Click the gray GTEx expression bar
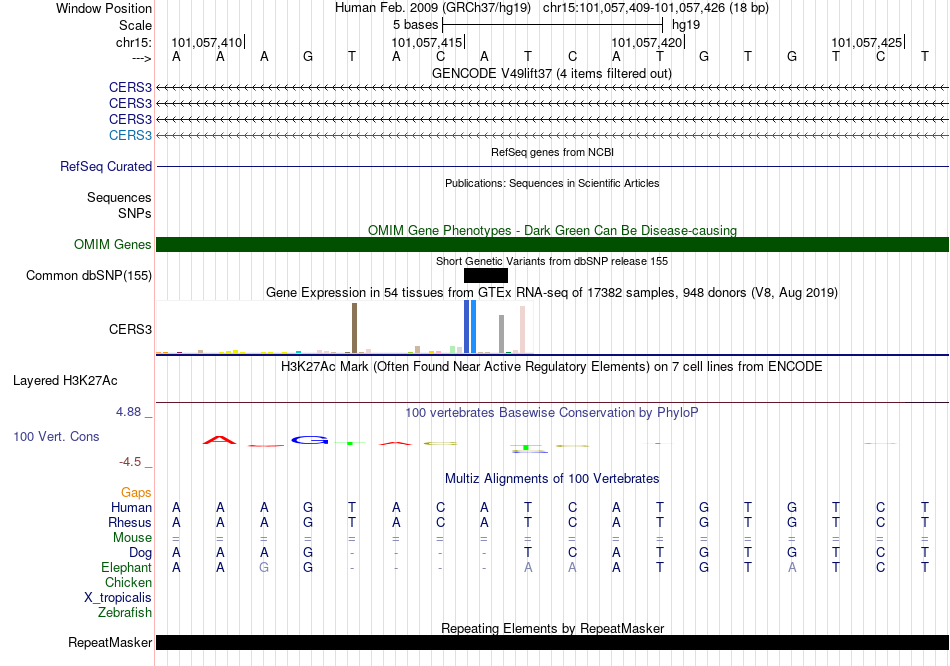 click(x=502, y=334)
